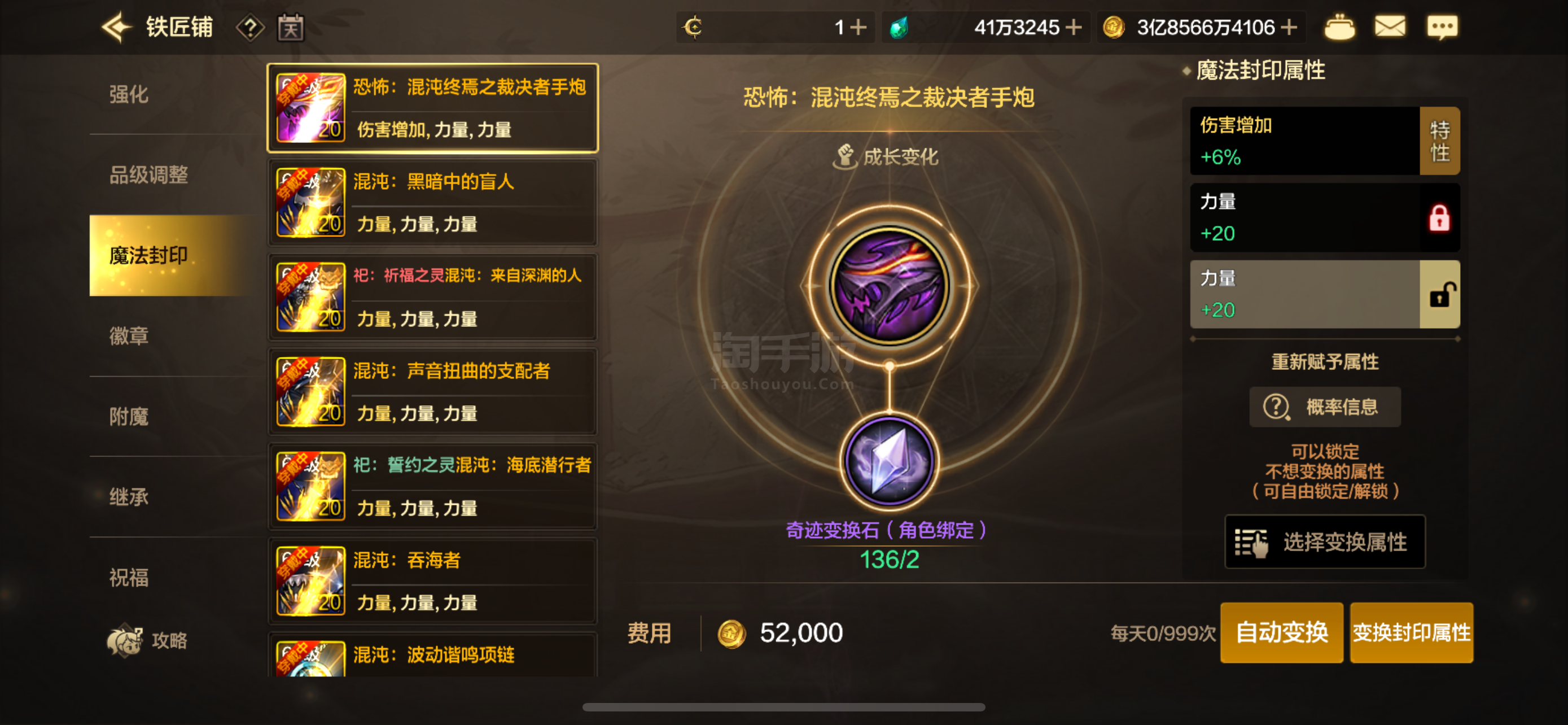Toggle the 特性 tag on 伤害增加
This screenshot has width=1568, height=725.
pyautogui.click(x=1439, y=141)
